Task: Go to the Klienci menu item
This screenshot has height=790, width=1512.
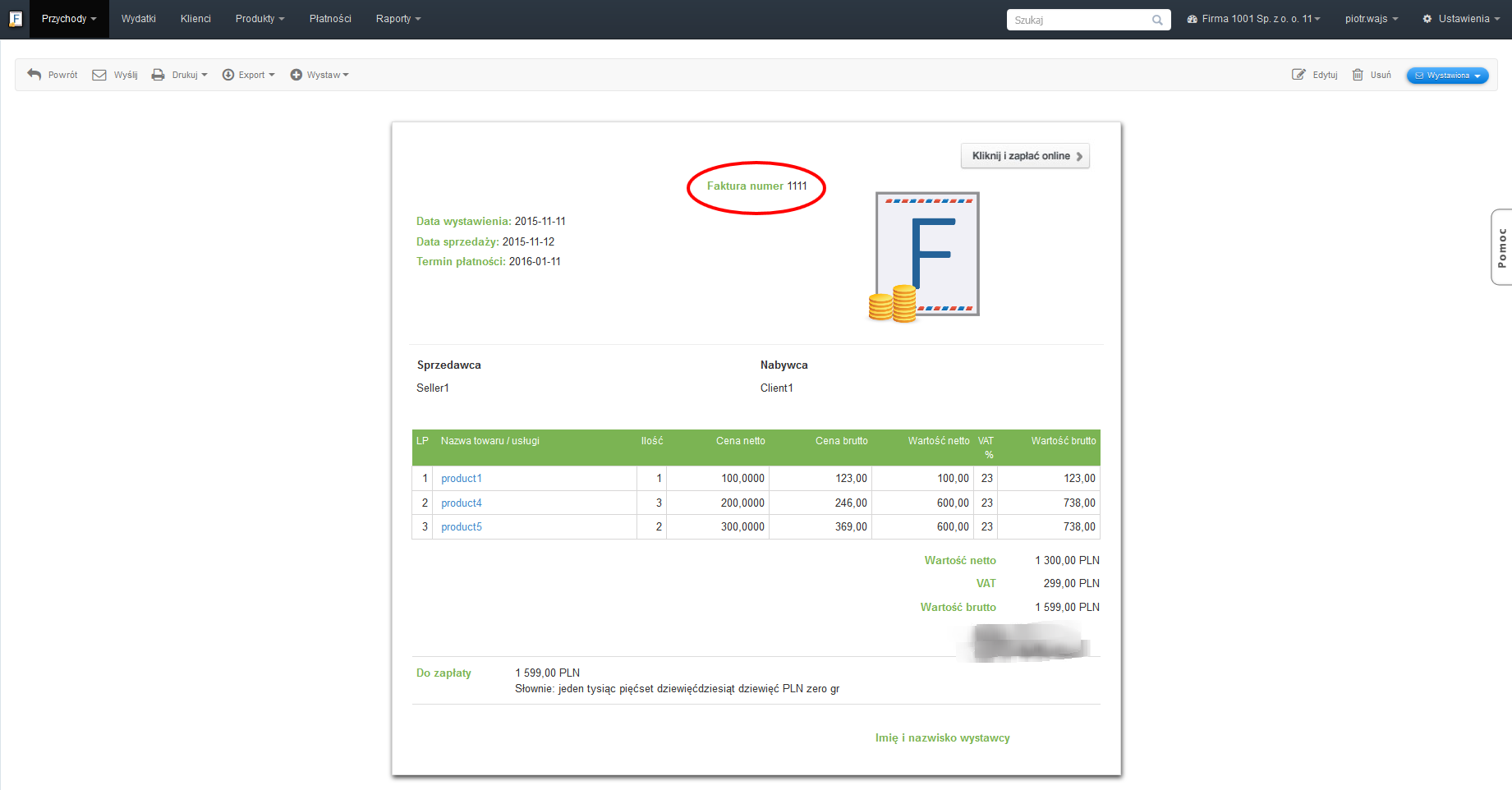Action: [195, 19]
